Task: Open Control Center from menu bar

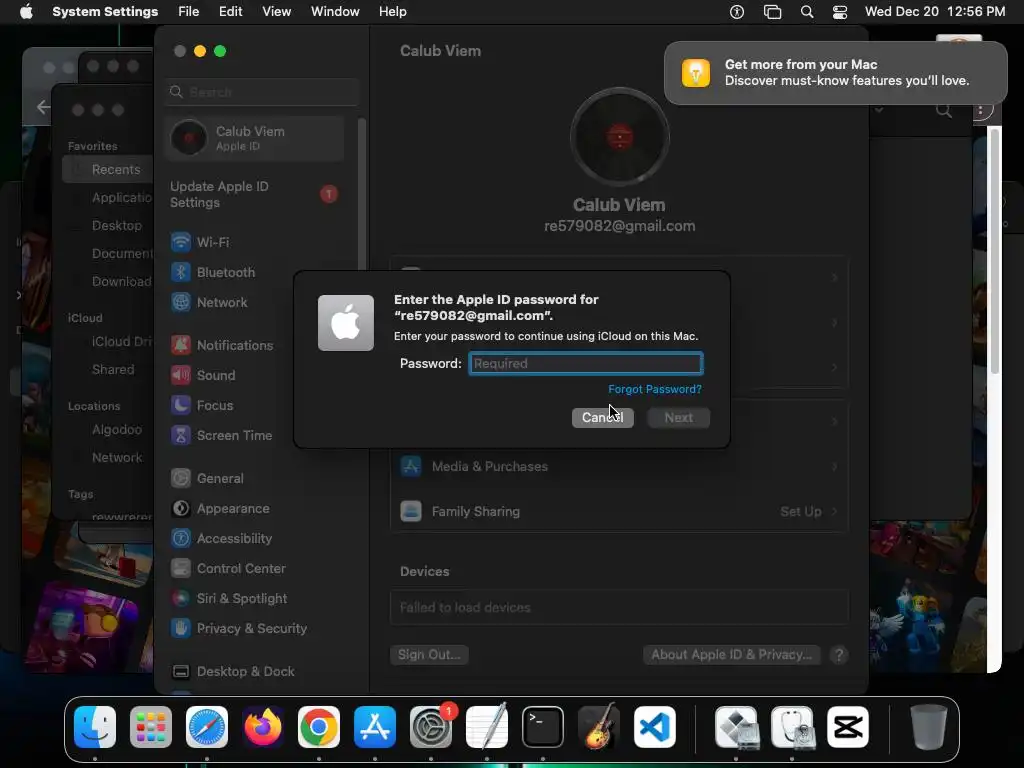Action: (840, 12)
